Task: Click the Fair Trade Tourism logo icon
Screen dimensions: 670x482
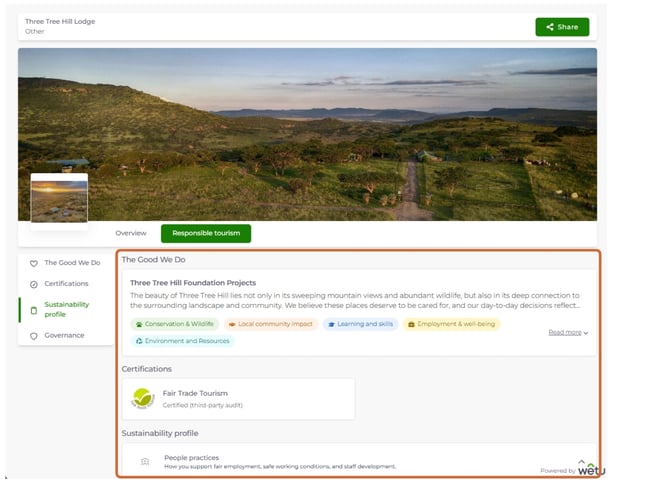Action: pos(142,398)
